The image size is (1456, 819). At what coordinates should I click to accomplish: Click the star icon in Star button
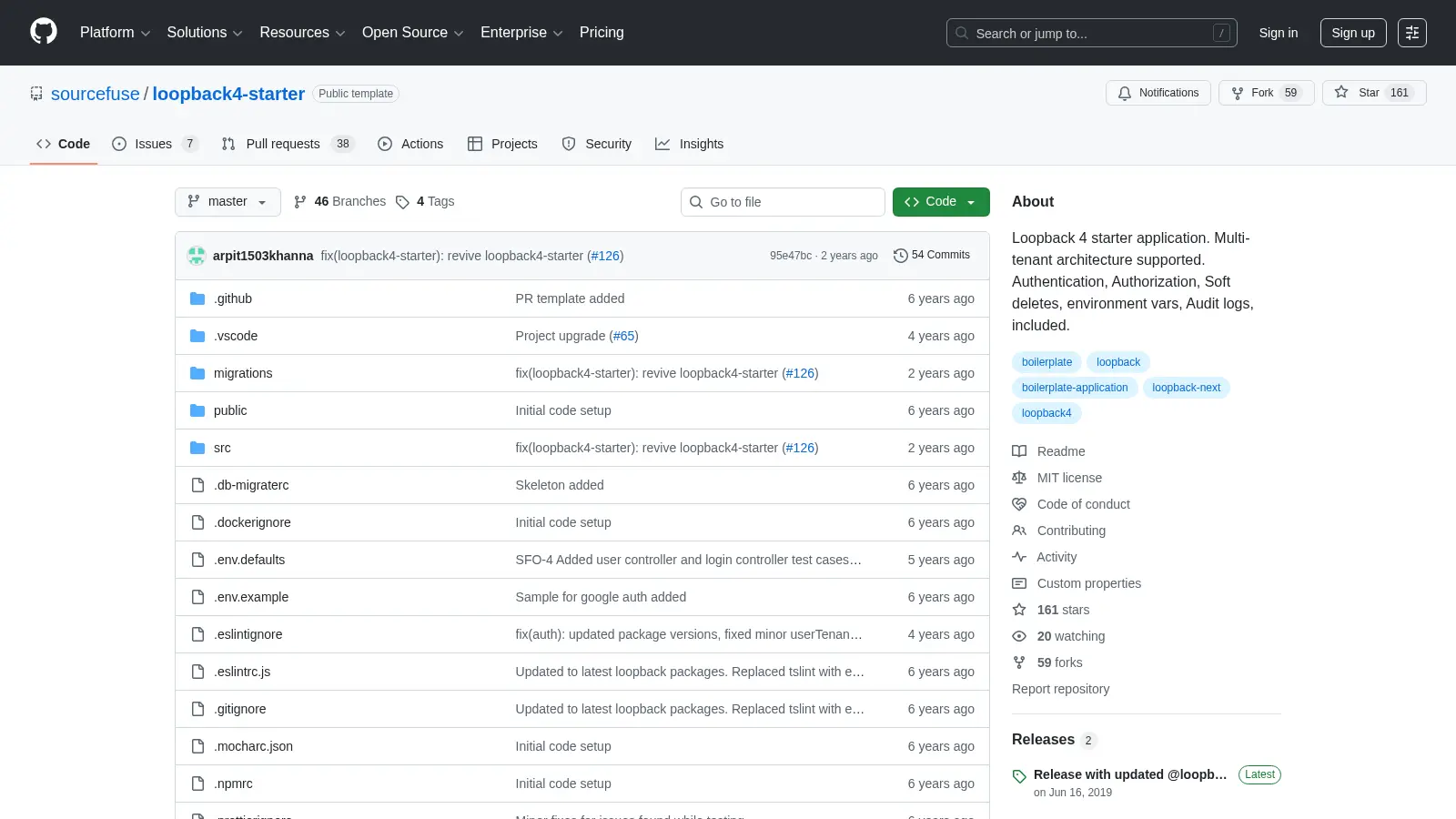[1341, 92]
